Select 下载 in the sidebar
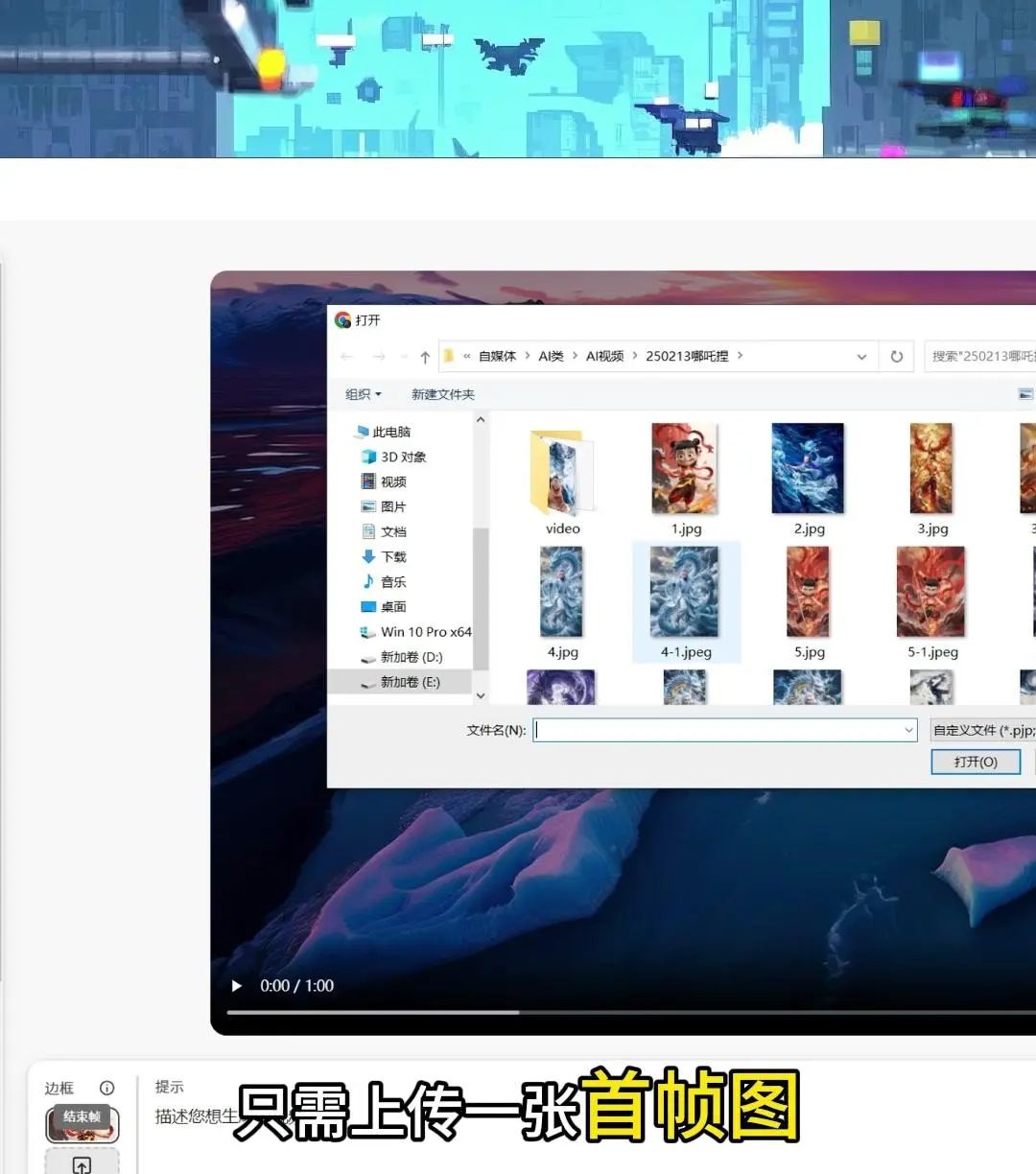 393,556
